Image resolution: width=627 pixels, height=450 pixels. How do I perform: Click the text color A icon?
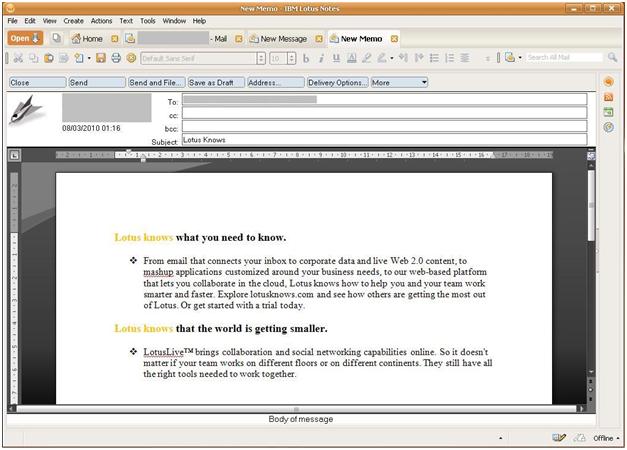[x=351, y=58]
